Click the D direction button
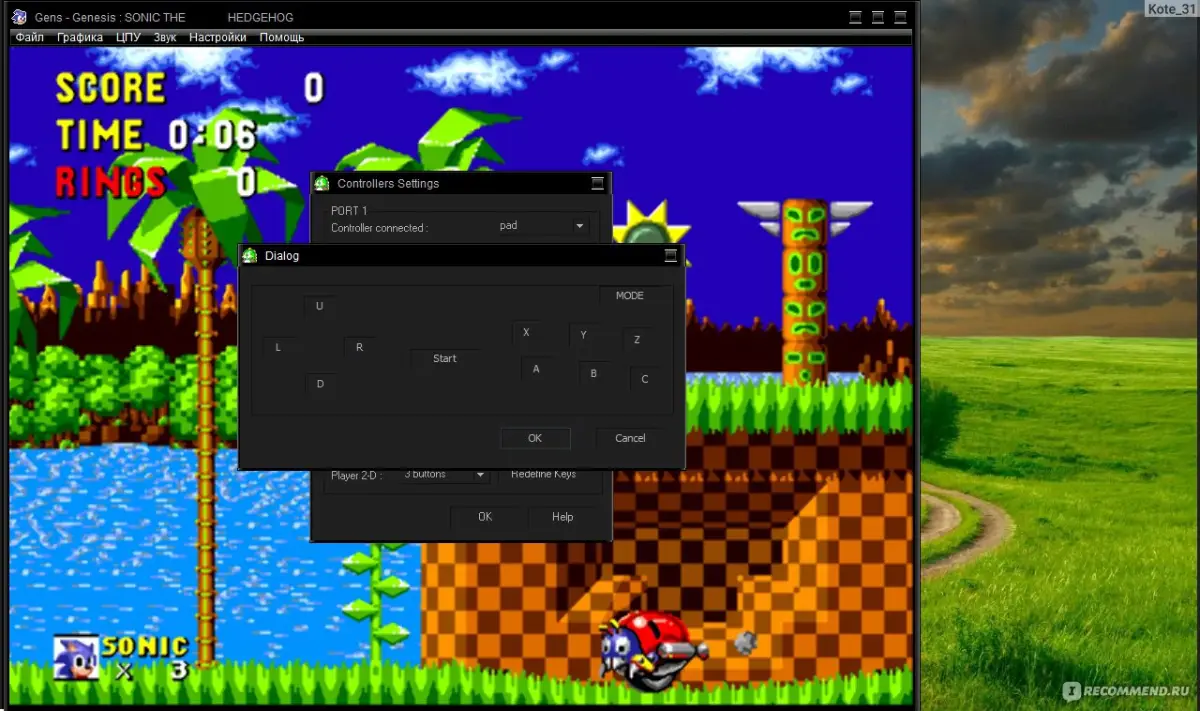 (x=320, y=384)
